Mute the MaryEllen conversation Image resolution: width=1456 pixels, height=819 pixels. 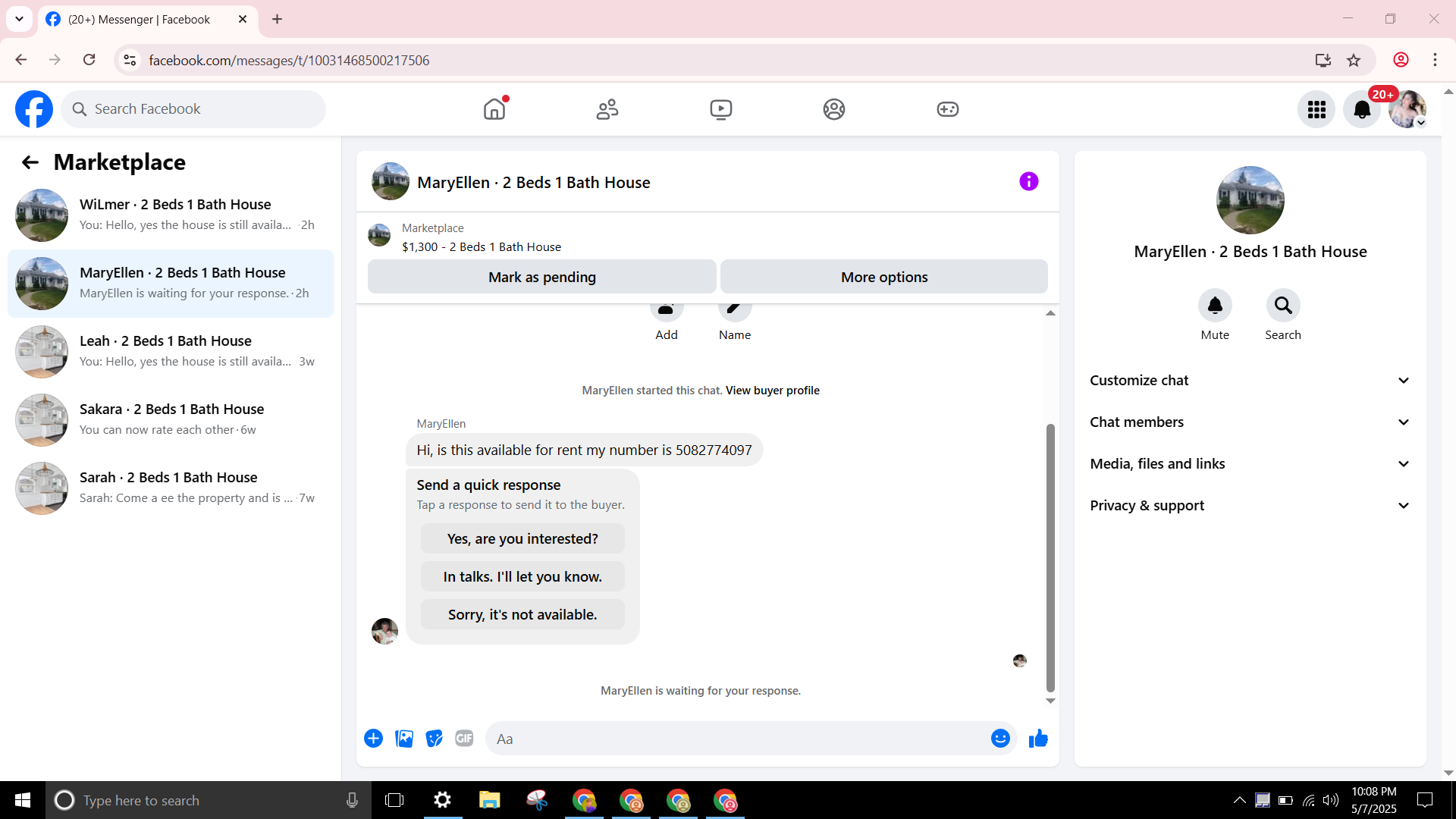tap(1215, 306)
